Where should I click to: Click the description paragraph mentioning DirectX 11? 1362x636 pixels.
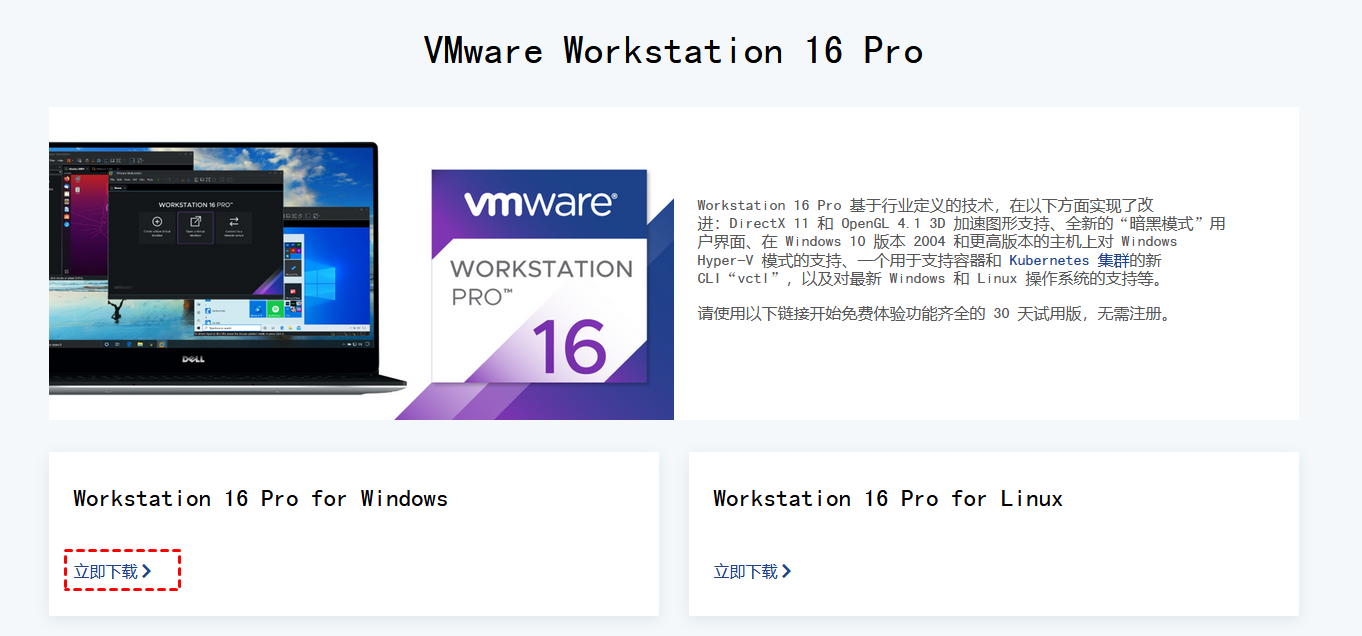(961, 242)
